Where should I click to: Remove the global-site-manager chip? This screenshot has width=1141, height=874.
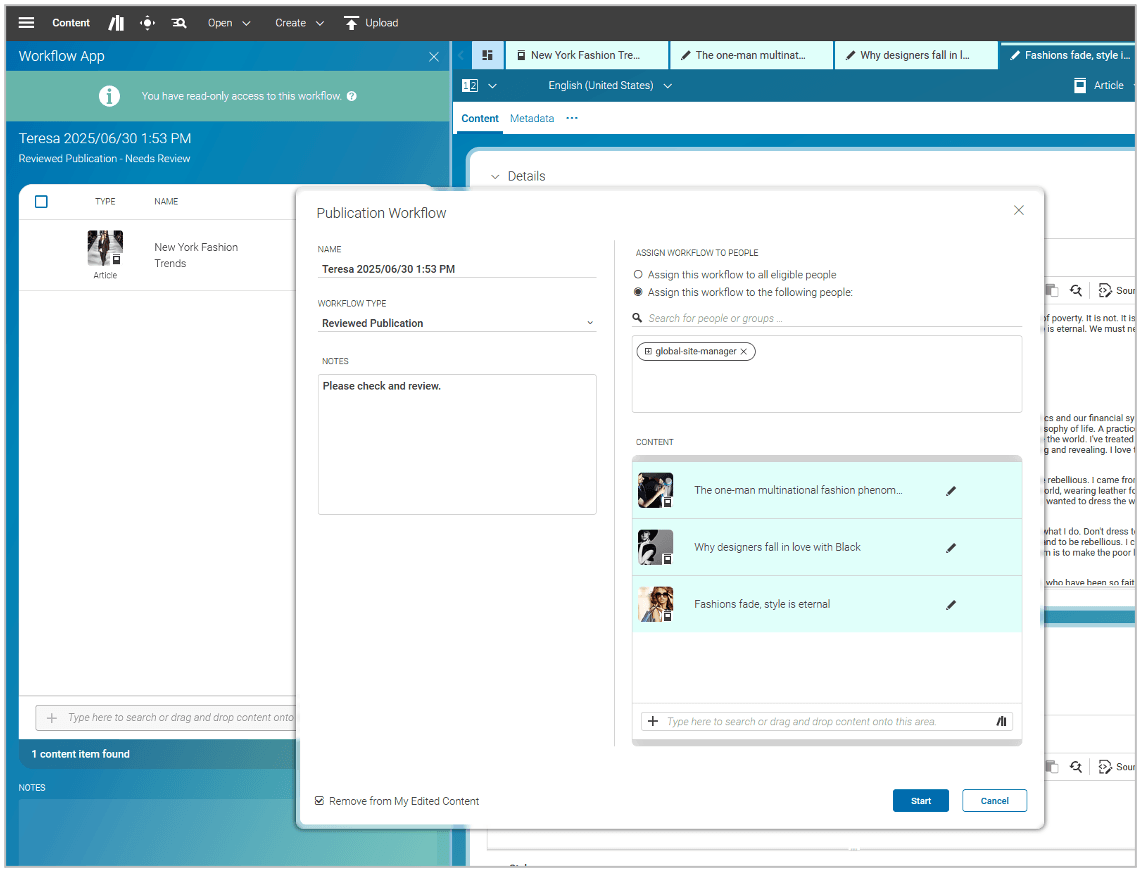pyautogui.click(x=744, y=352)
